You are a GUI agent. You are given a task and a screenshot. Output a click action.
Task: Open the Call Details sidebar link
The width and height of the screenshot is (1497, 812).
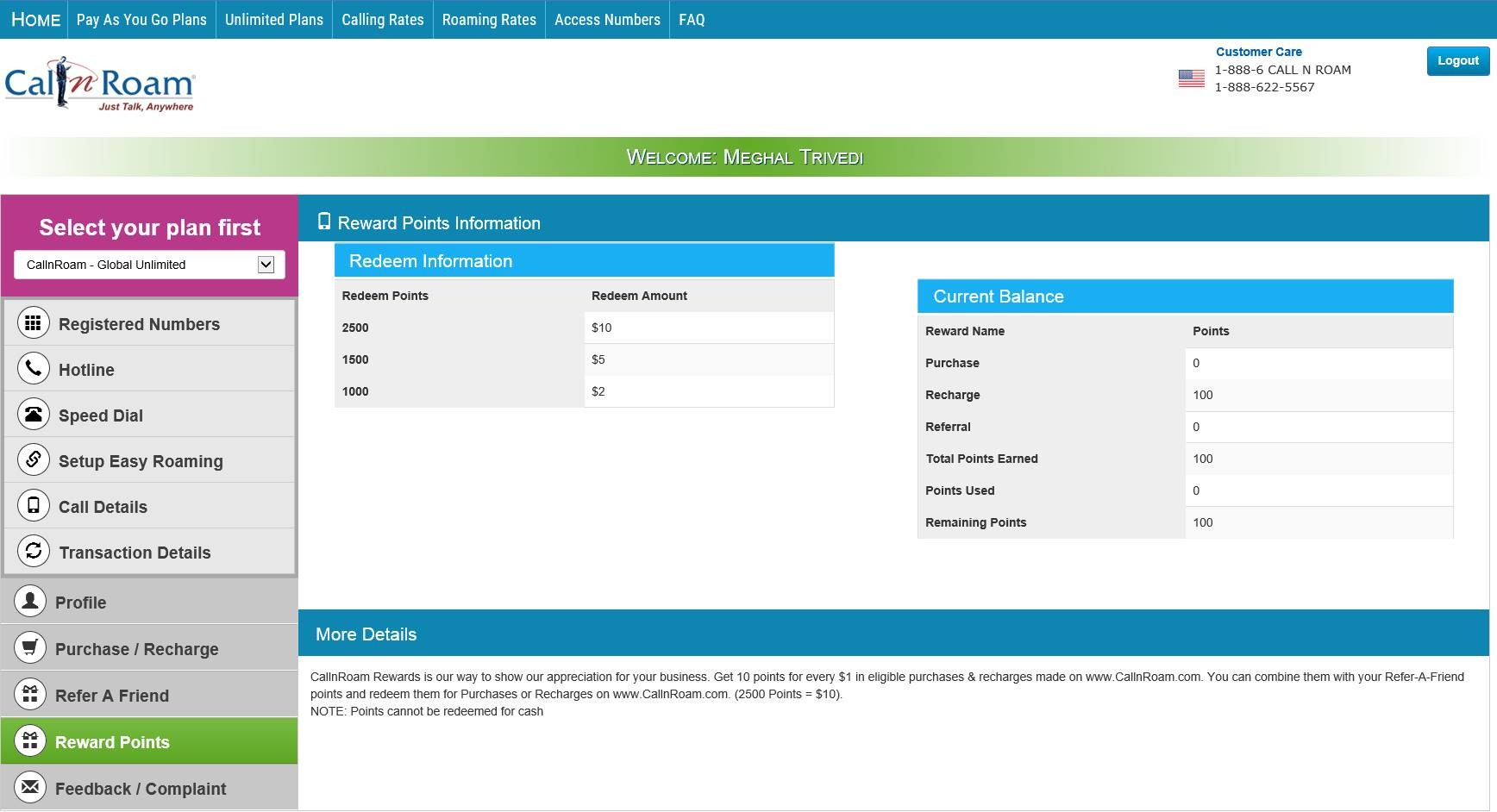click(x=150, y=506)
